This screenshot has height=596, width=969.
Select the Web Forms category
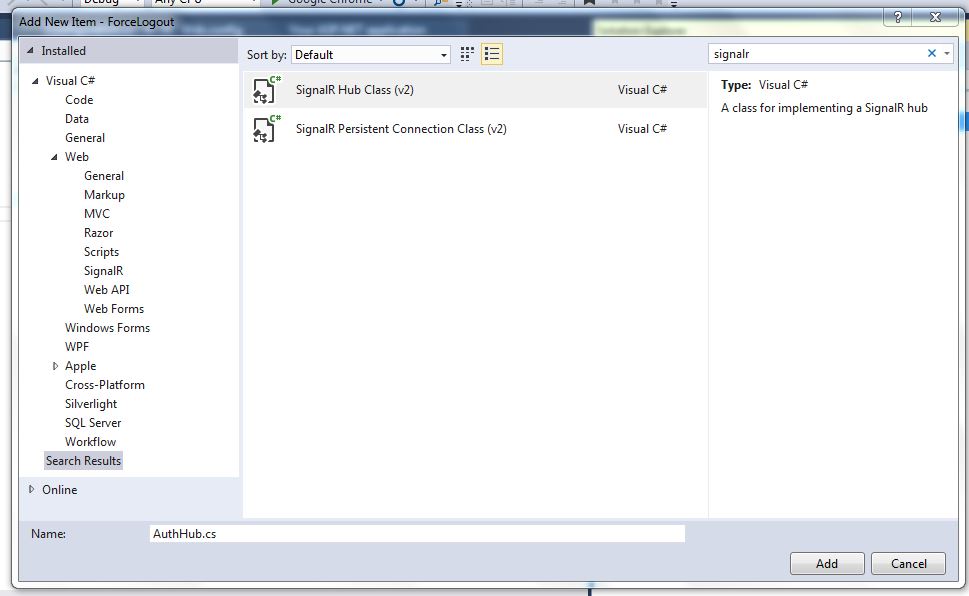tap(114, 309)
